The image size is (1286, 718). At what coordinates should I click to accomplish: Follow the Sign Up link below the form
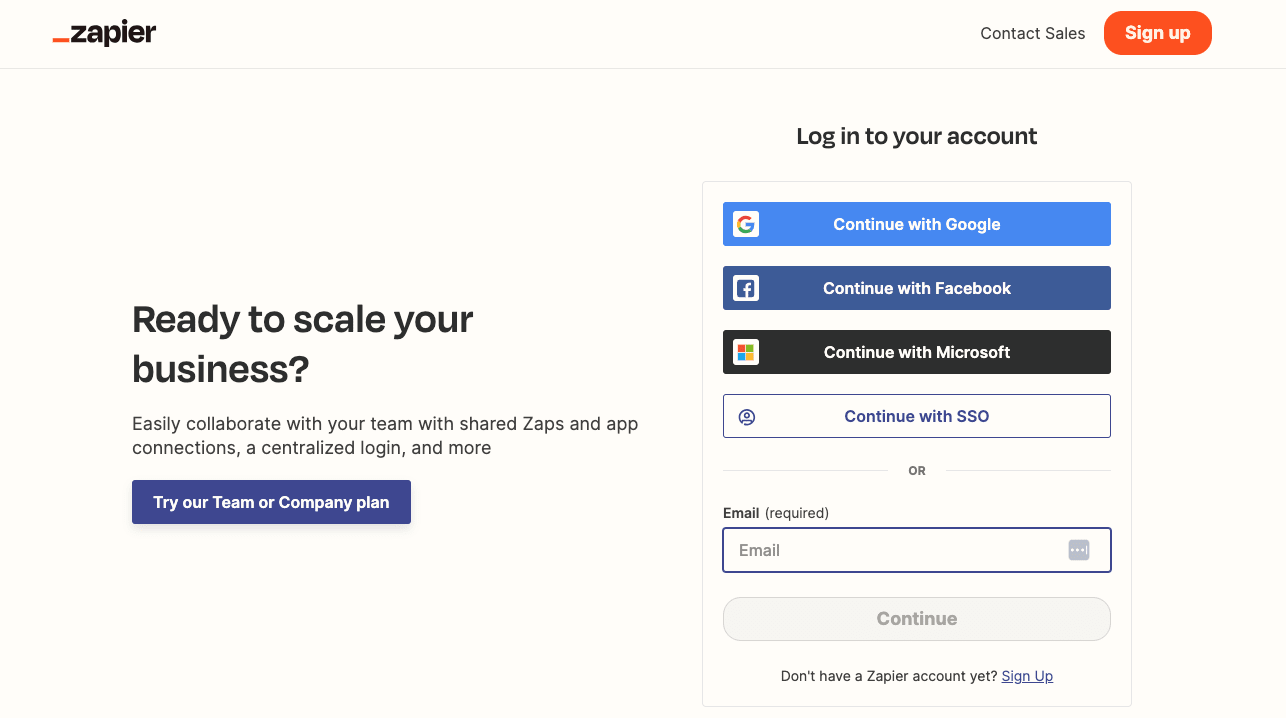point(1027,676)
